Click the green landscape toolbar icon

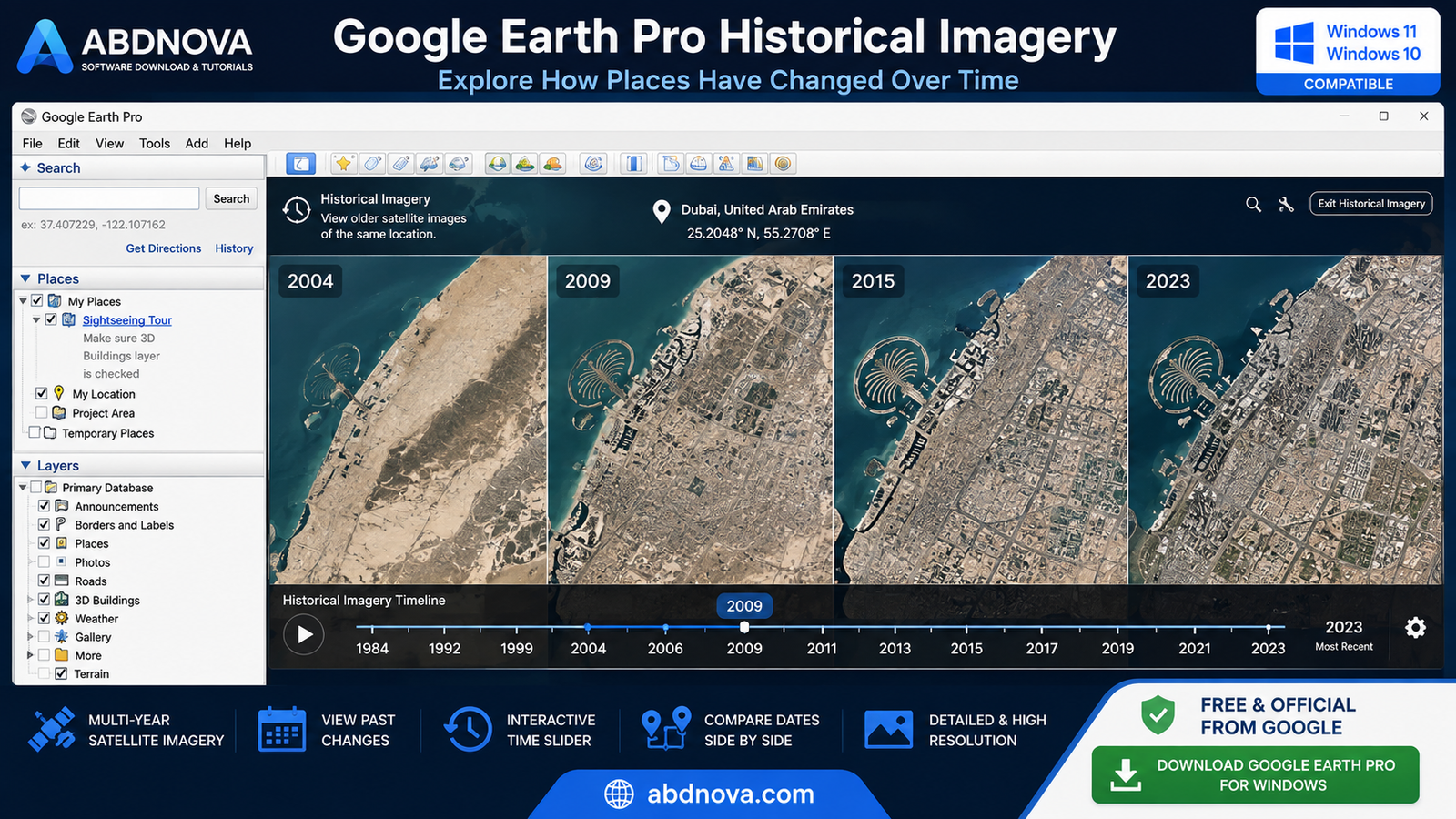[x=525, y=164]
